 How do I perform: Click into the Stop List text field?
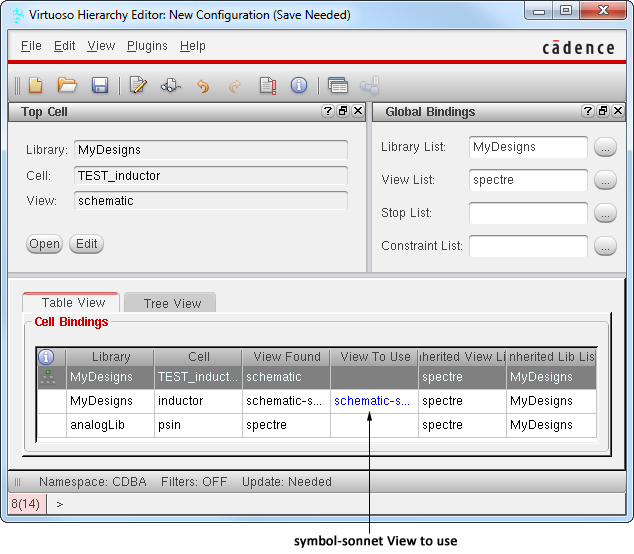[528, 213]
